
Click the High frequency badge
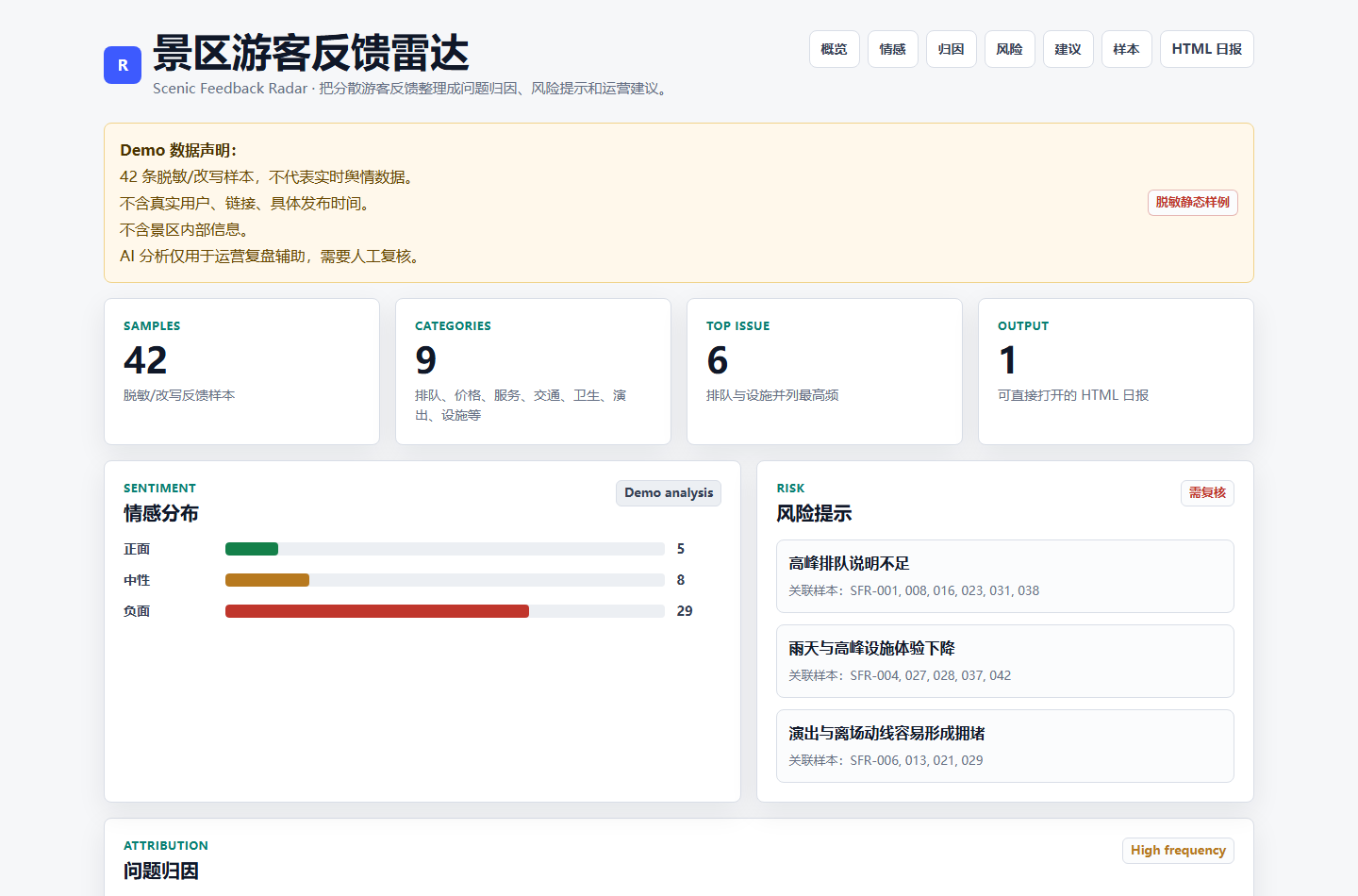[1178, 851]
